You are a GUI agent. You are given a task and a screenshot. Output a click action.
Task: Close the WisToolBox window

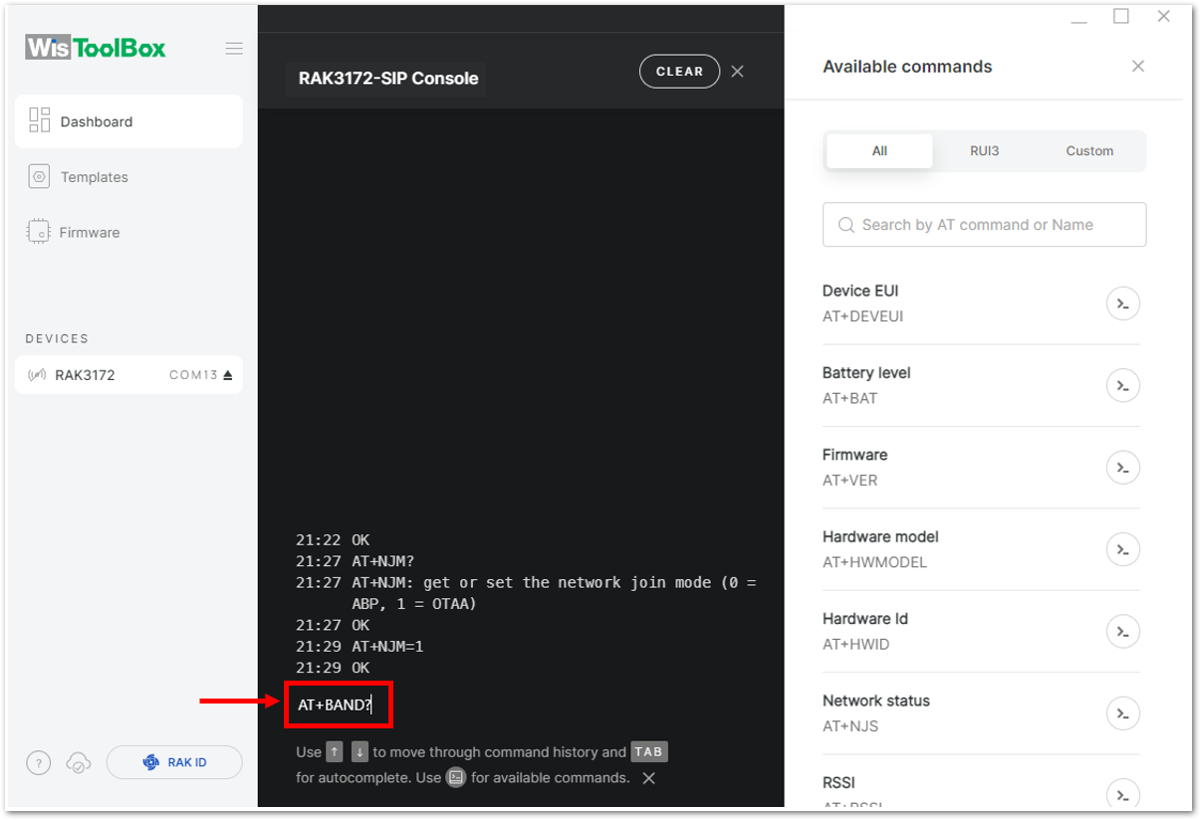(1164, 16)
